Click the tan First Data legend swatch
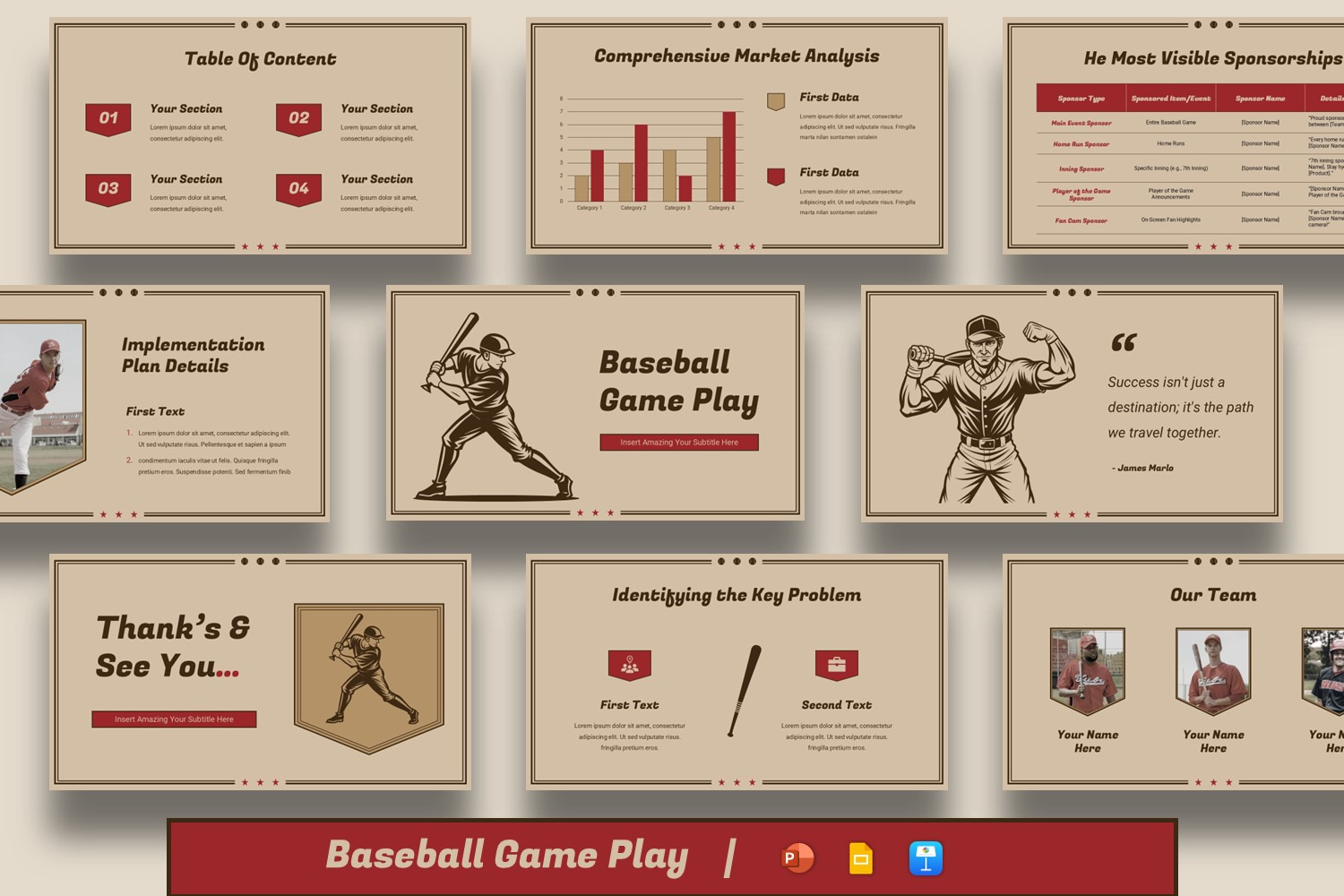 tap(776, 101)
